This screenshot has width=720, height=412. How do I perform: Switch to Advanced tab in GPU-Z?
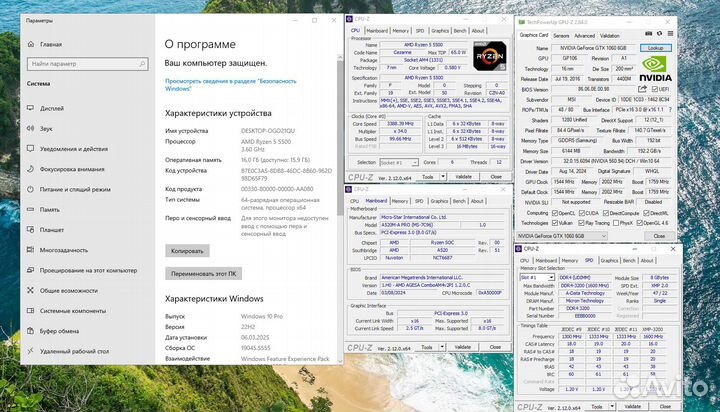584,35
